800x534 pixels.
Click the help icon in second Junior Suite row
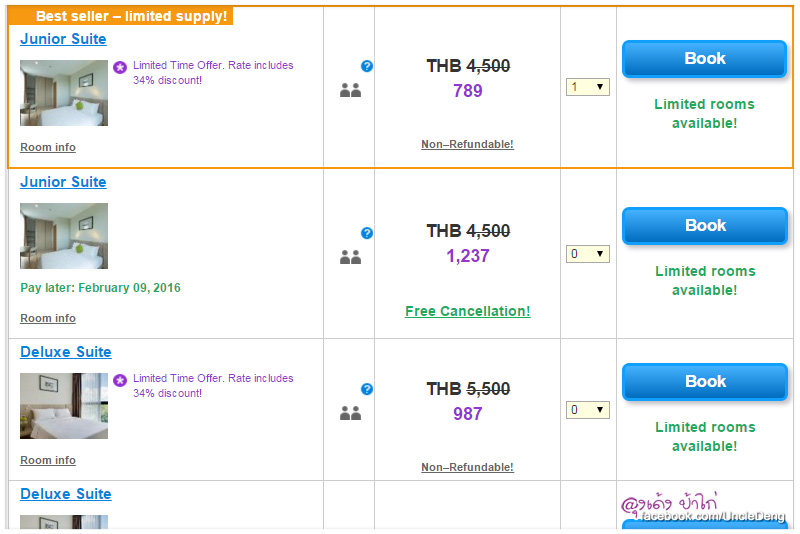367,233
